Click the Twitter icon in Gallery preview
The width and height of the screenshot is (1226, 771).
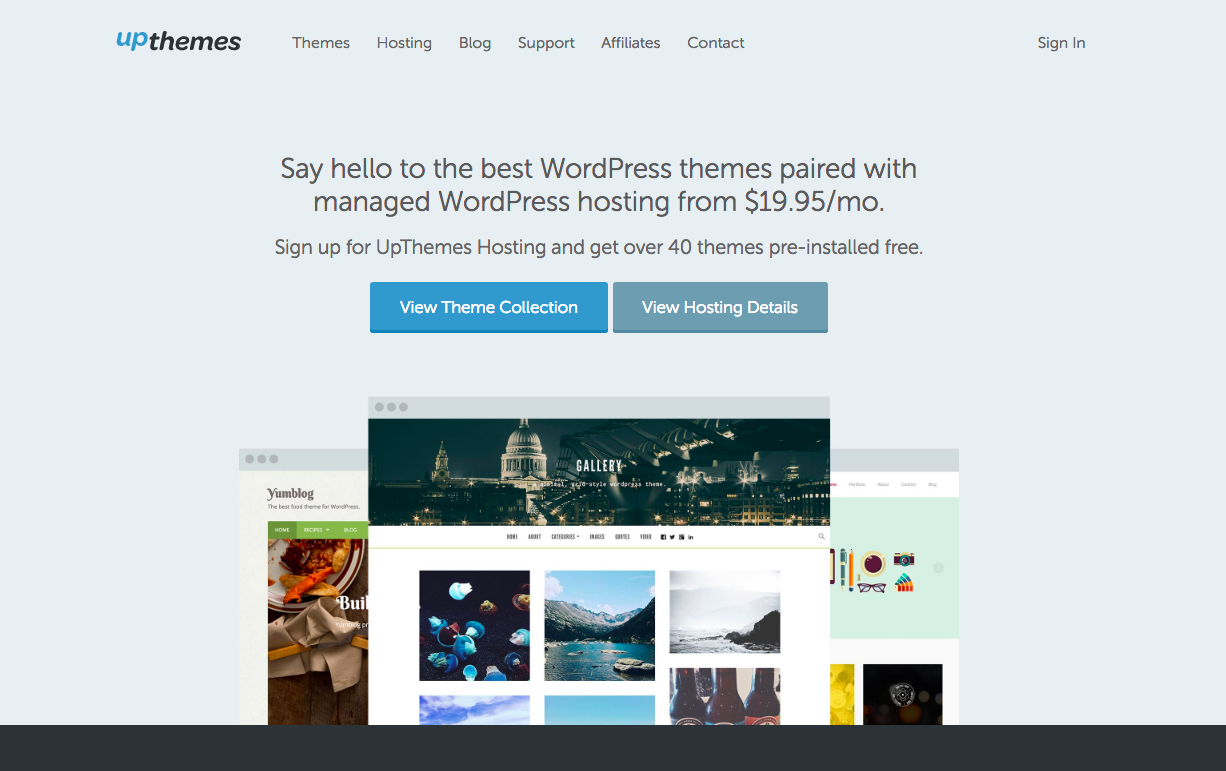pyautogui.click(x=672, y=537)
